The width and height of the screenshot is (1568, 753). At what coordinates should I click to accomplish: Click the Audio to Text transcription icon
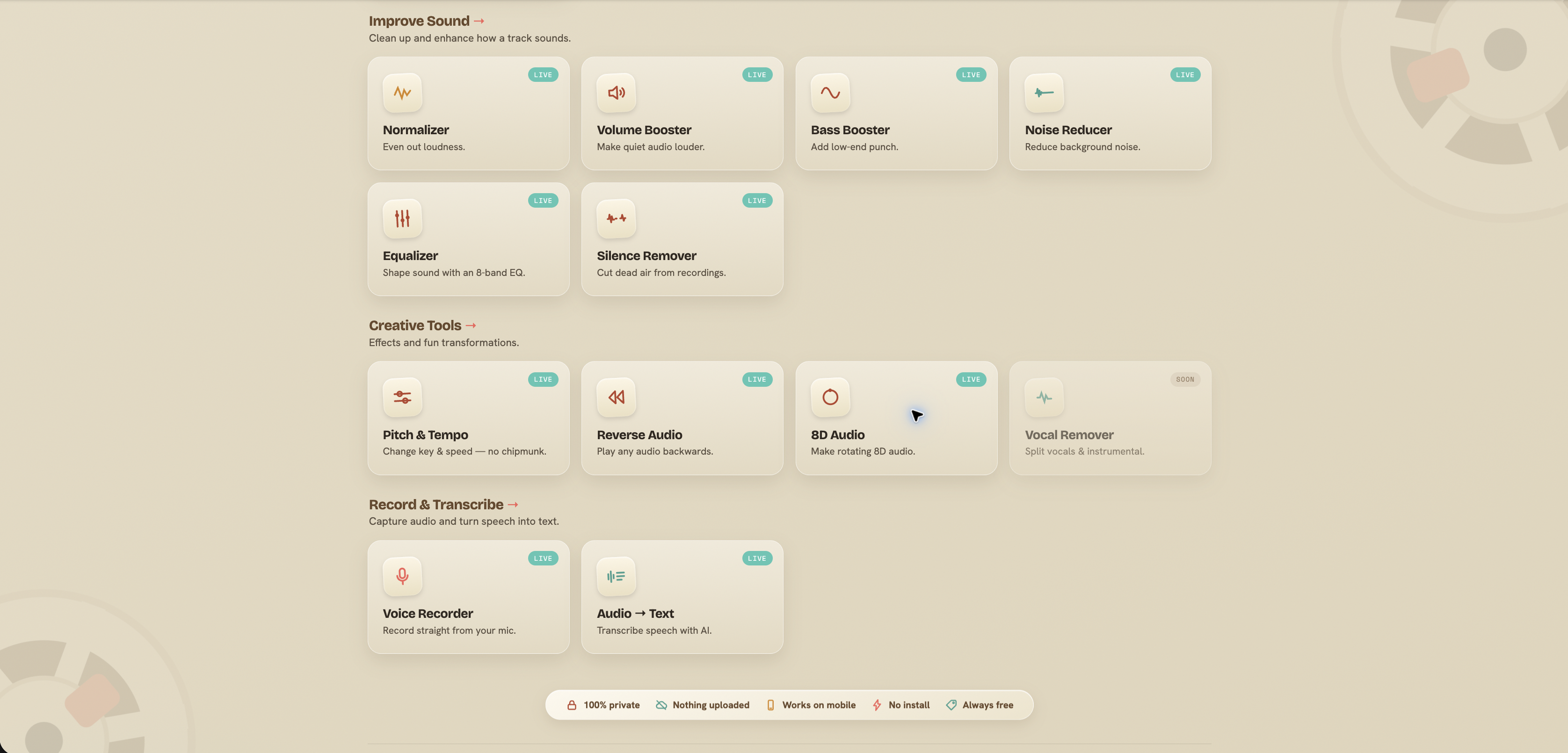click(x=616, y=577)
